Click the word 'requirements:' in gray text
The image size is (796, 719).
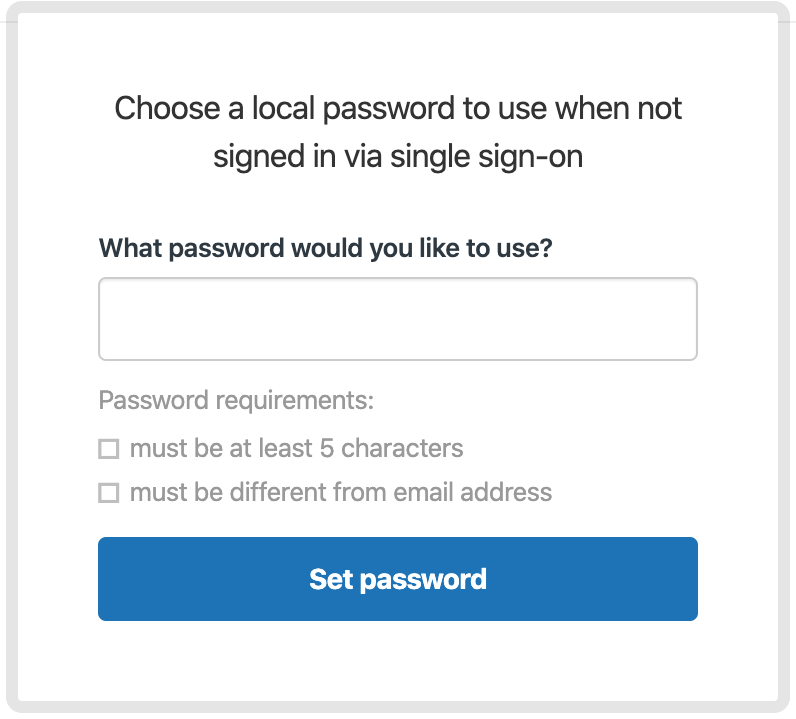tap(295, 401)
